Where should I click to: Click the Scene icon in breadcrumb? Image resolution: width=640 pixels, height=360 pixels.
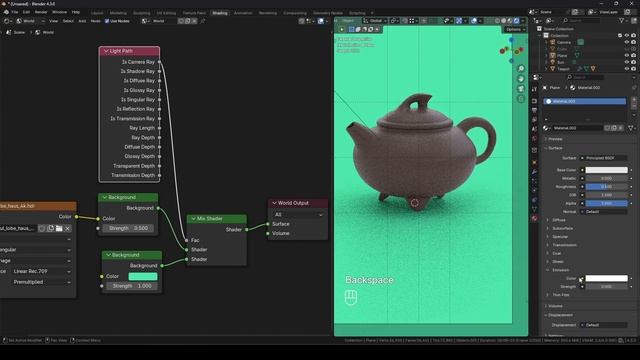coord(9,32)
